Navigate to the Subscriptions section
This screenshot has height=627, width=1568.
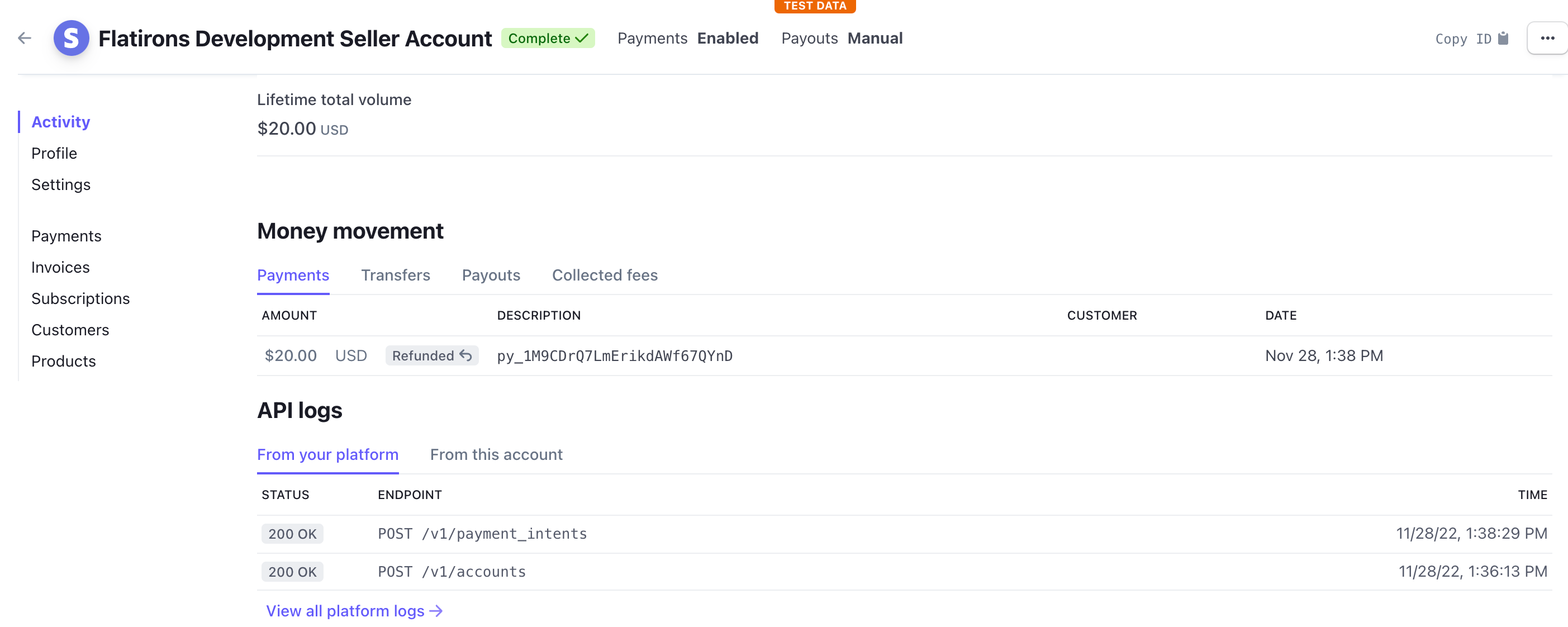(80, 297)
